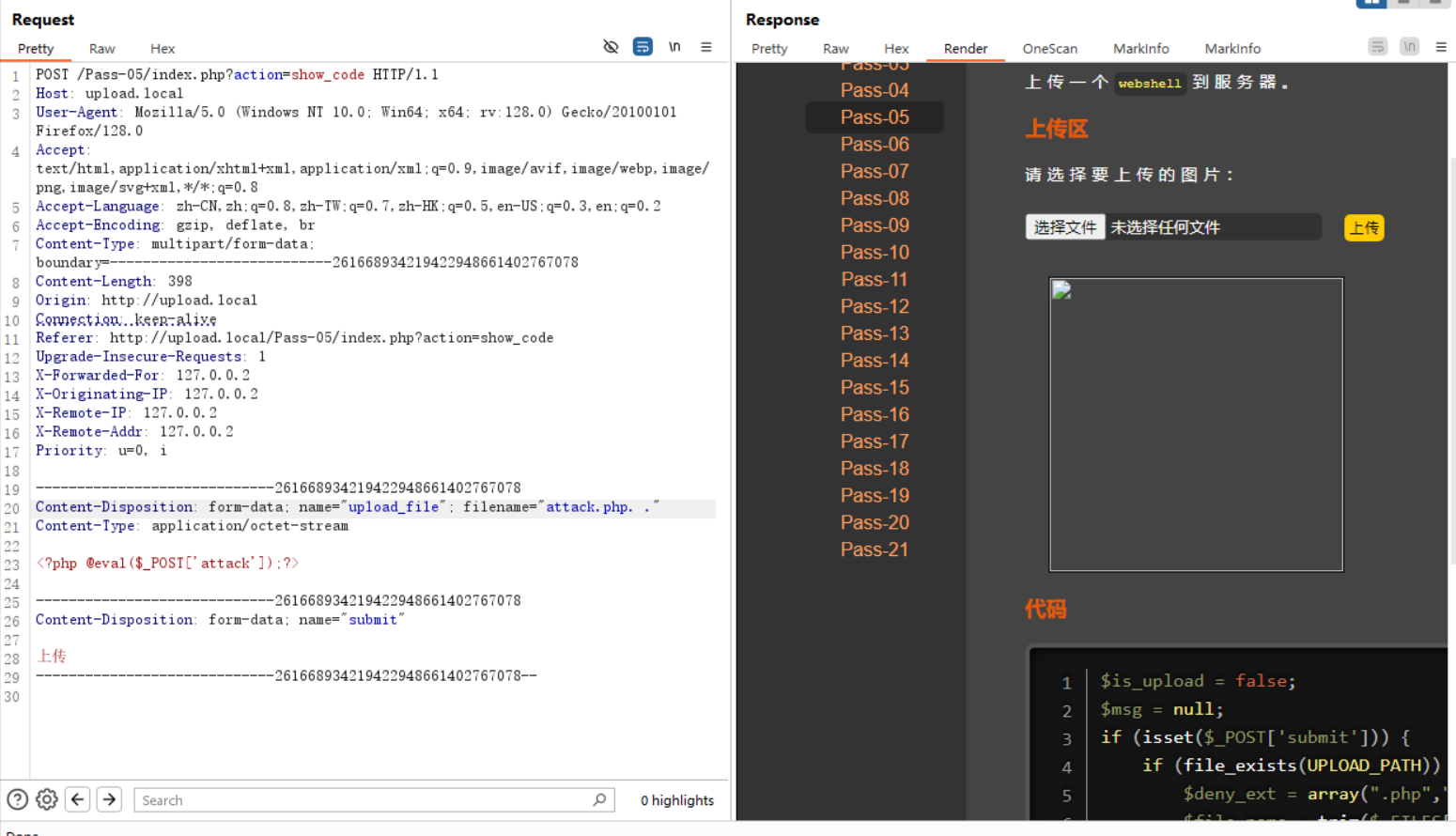Screen dimensions: 1456x836
Task: Open Pass-05 link in rendered page
Action: (875, 117)
